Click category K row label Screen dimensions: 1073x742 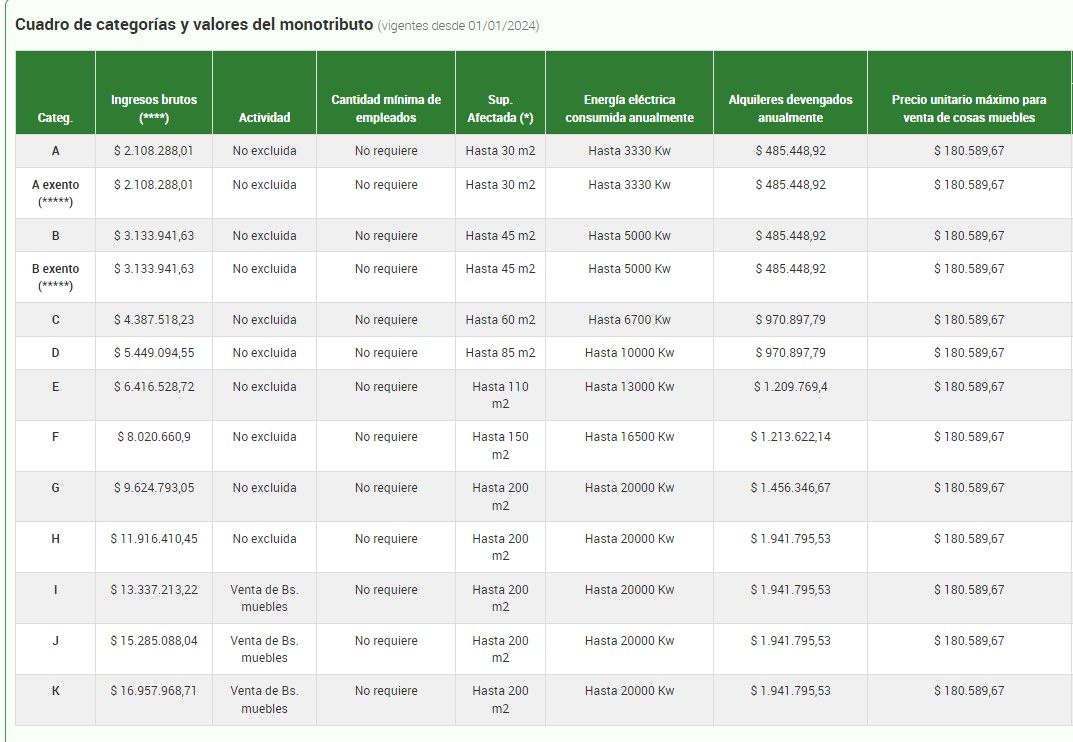pos(55,691)
